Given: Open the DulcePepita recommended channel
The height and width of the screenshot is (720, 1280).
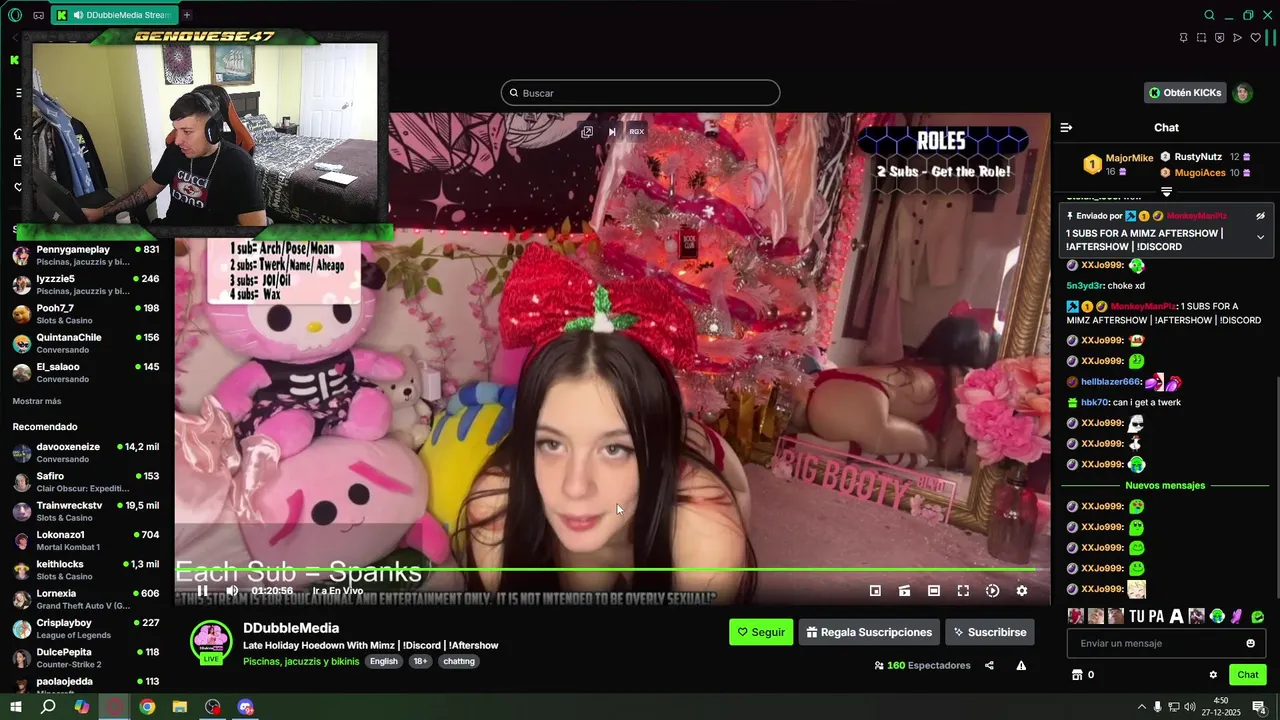Looking at the screenshot, I should click(x=86, y=657).
